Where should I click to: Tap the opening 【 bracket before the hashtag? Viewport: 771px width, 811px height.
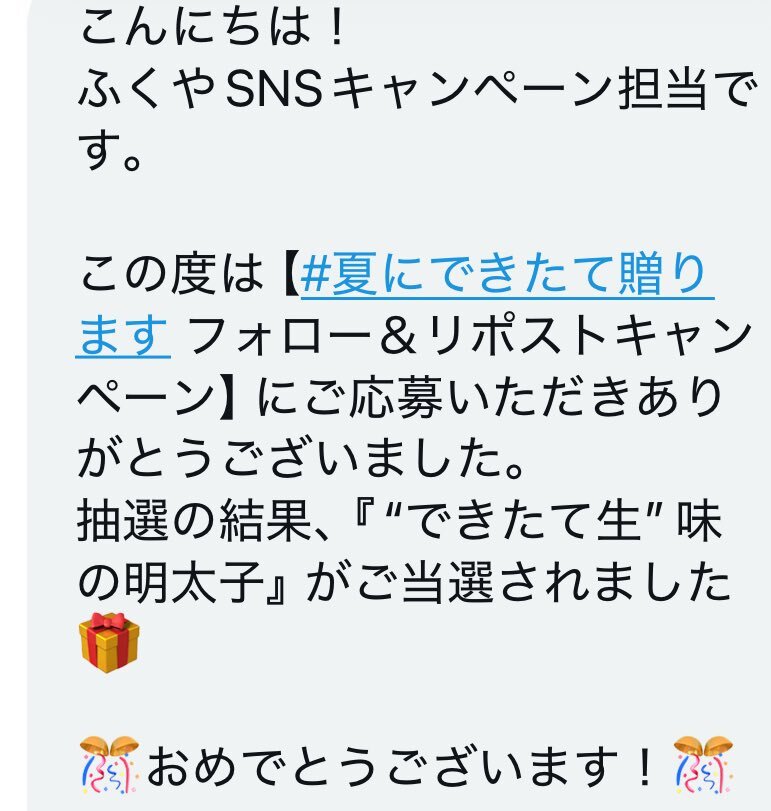click(291, 274)
